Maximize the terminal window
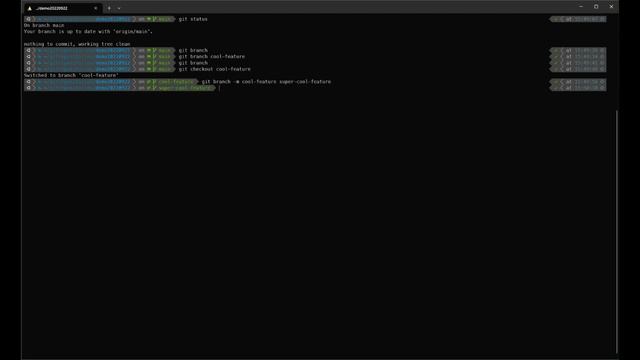 pyautogui.click(x=596, y=7)
